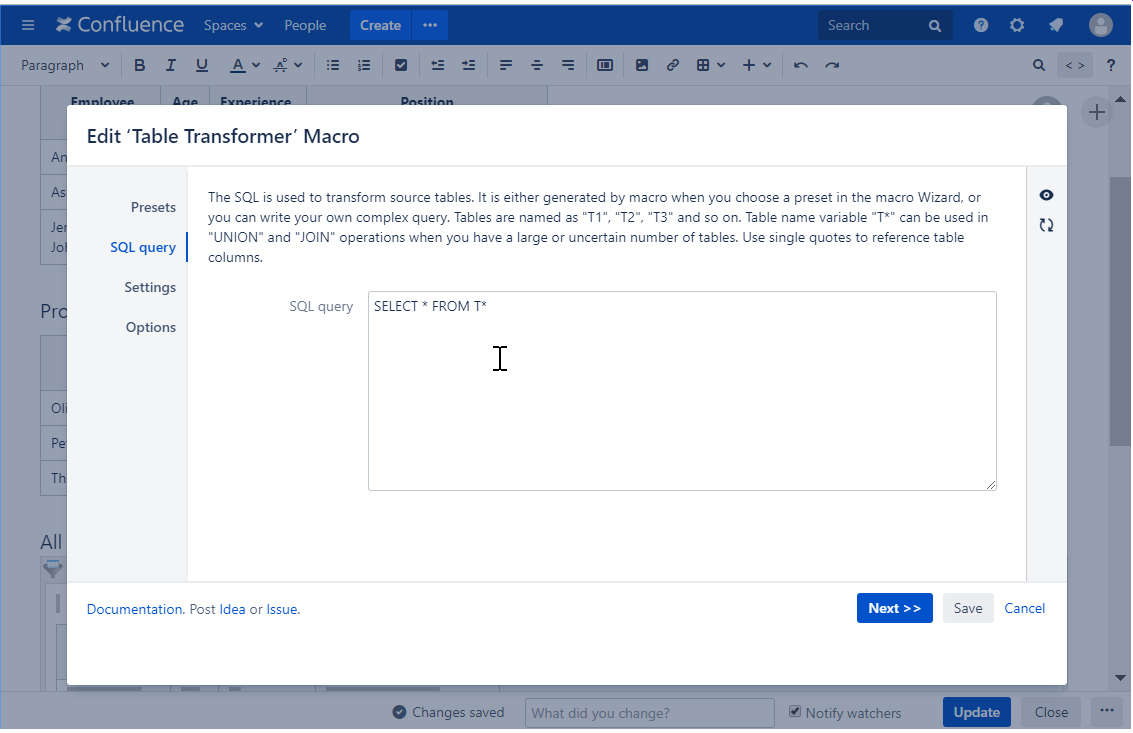The width and height of the screenshot is (1133, 733).
Task: Apply bold formatting in editor toolbar
Action: click(x=139, y=65)
